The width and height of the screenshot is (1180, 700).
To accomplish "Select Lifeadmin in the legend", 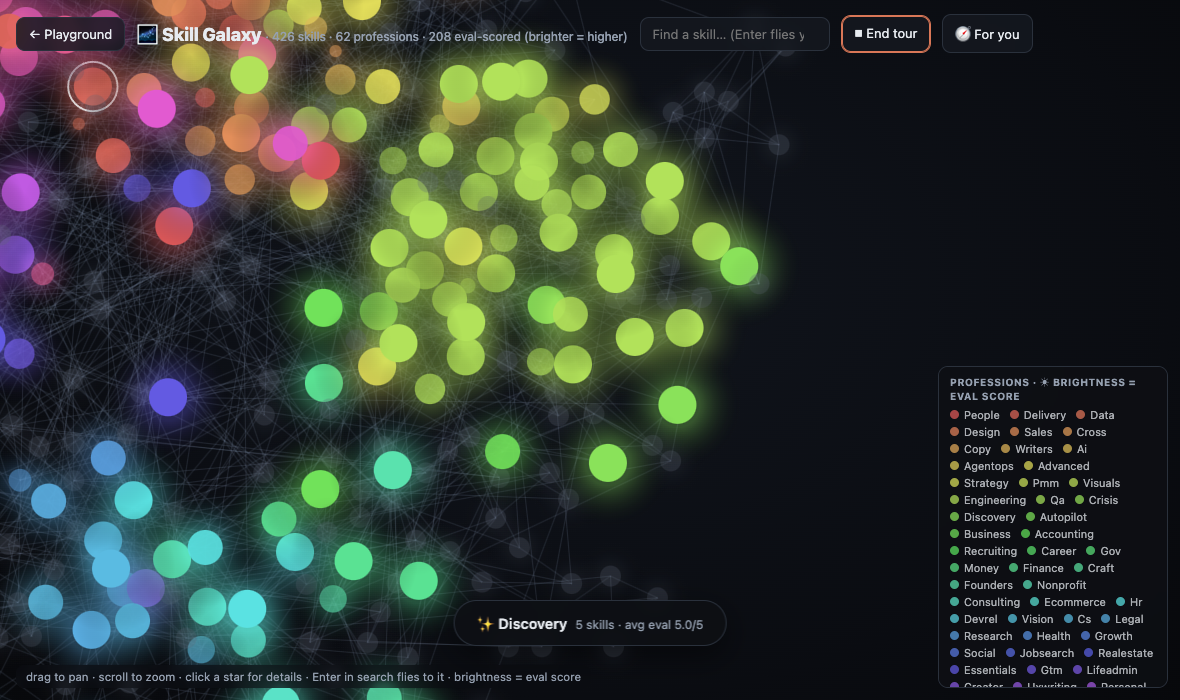I will tap(1105, 670).
